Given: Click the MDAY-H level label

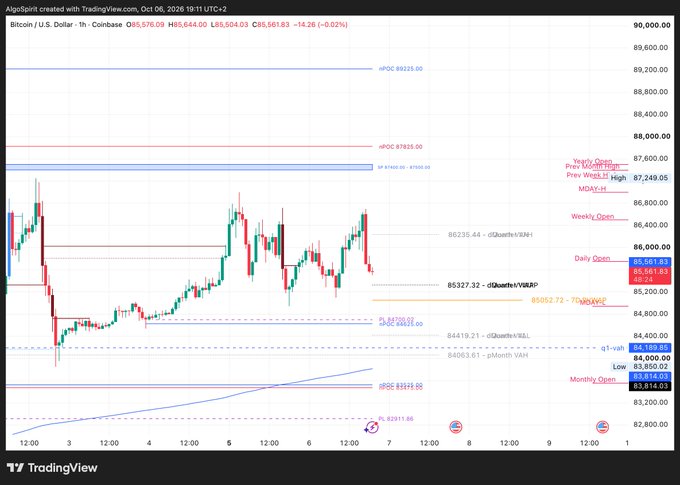Looking at the screenshot, I should (592, 189).
